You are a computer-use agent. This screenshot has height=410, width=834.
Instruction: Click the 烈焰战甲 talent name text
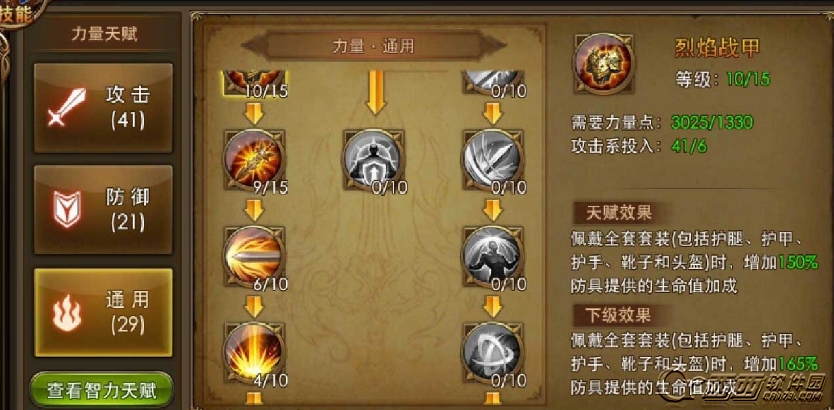click(717, 48)
